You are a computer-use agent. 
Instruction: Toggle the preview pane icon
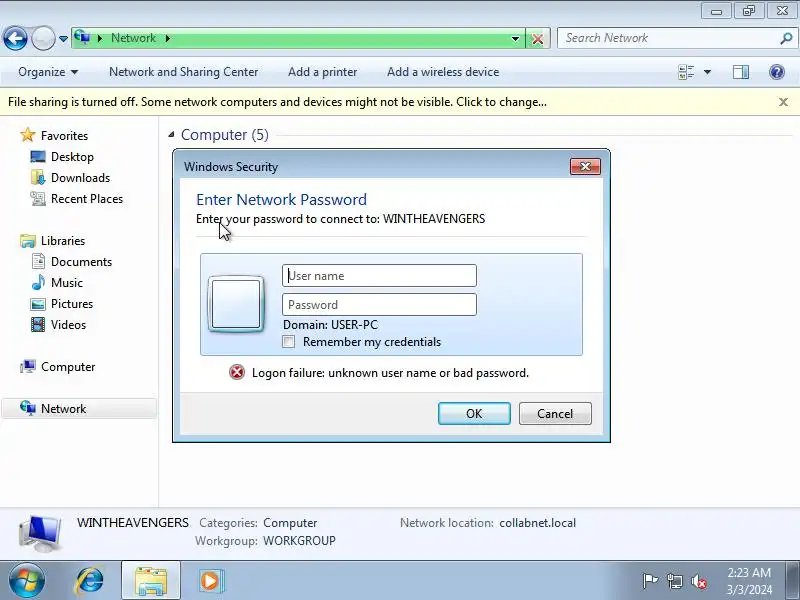741,72
